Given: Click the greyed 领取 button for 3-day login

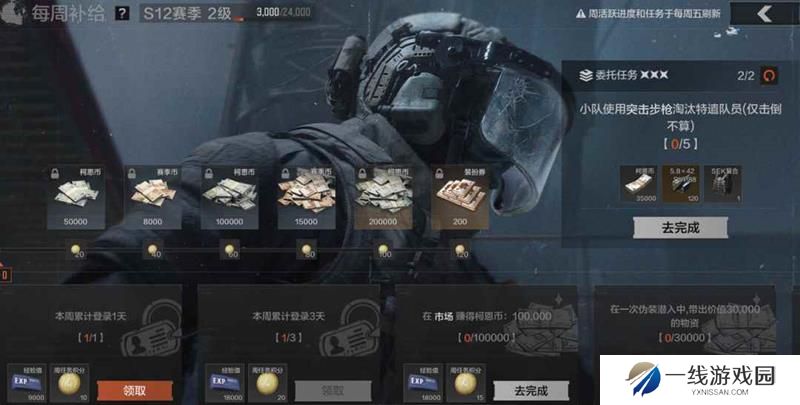Looking at the screenshot, I should point(333,391).
